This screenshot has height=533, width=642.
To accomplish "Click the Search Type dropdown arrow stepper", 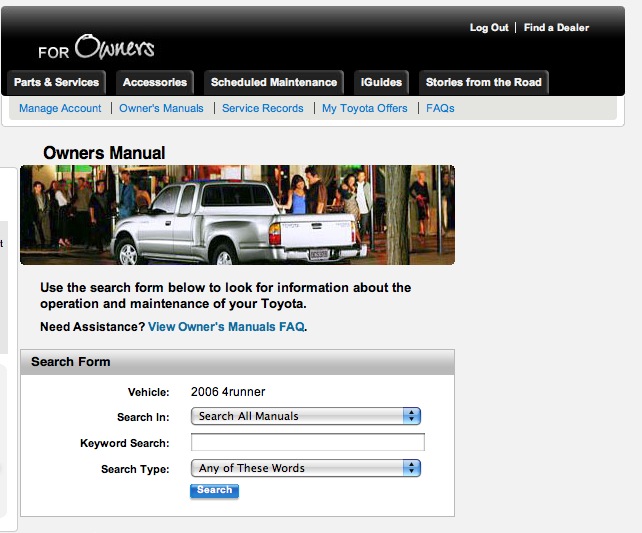I will pyautogui.click(x=411, y=468).
